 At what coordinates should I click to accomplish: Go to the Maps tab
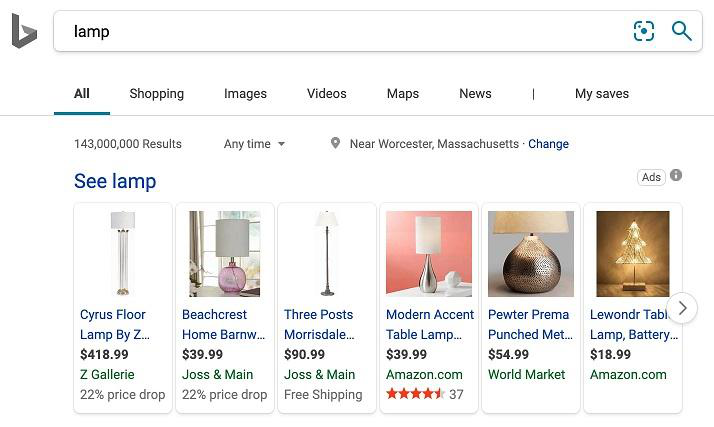[402, 94]
